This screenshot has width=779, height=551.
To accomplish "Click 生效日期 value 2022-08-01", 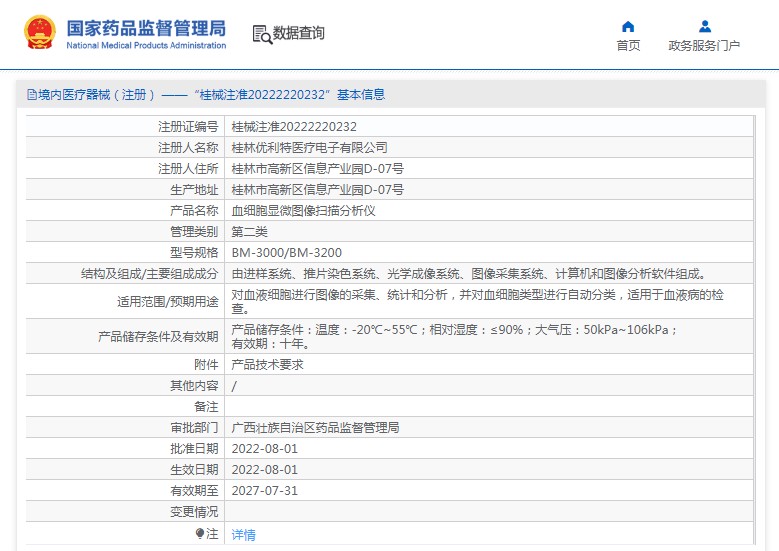I will (x=265, y=470).
